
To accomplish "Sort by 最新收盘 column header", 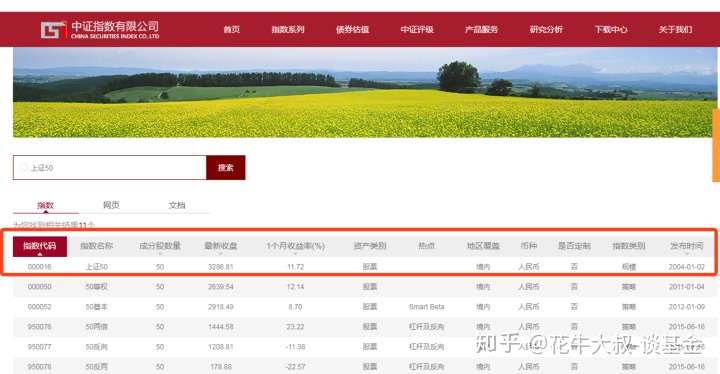I will tap(221, 246).
